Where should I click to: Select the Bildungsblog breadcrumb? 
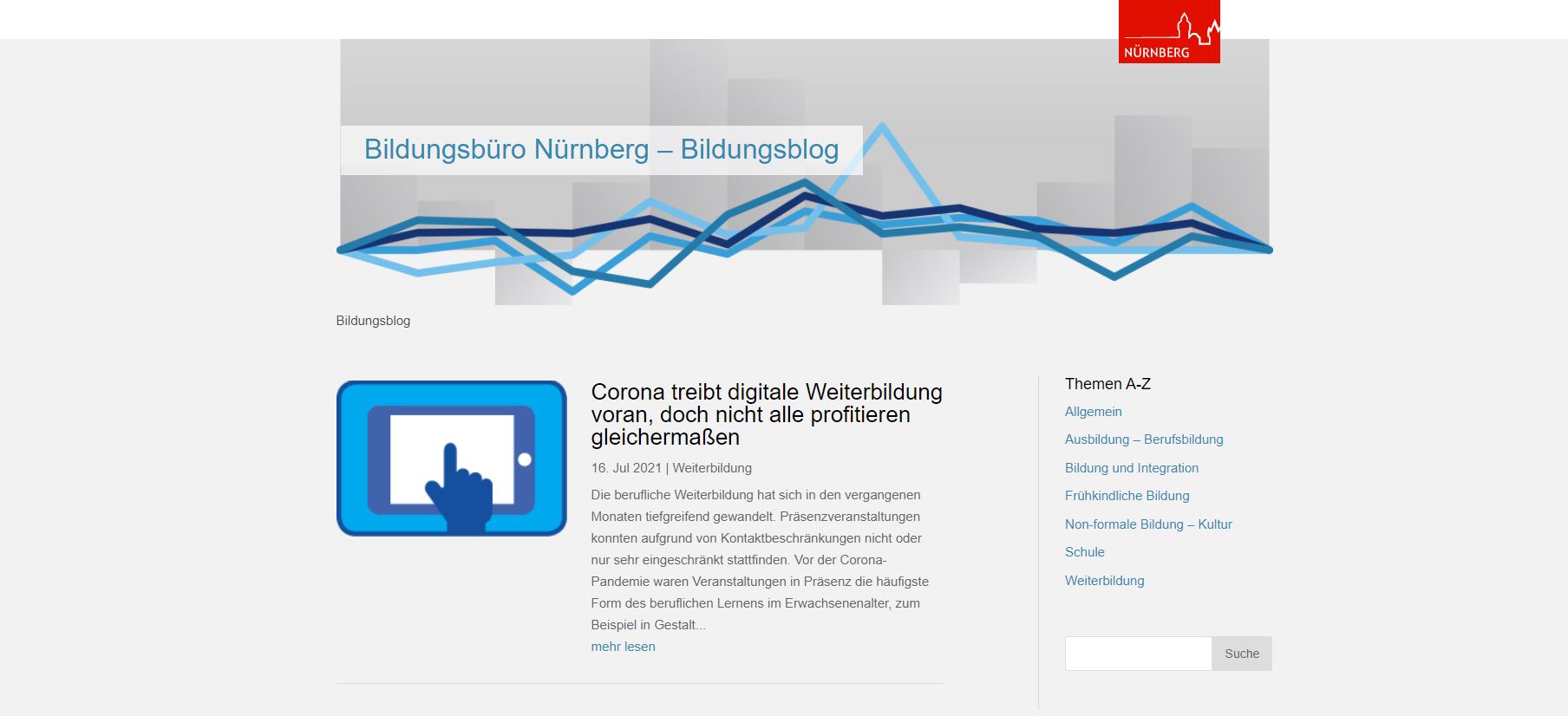373,321
